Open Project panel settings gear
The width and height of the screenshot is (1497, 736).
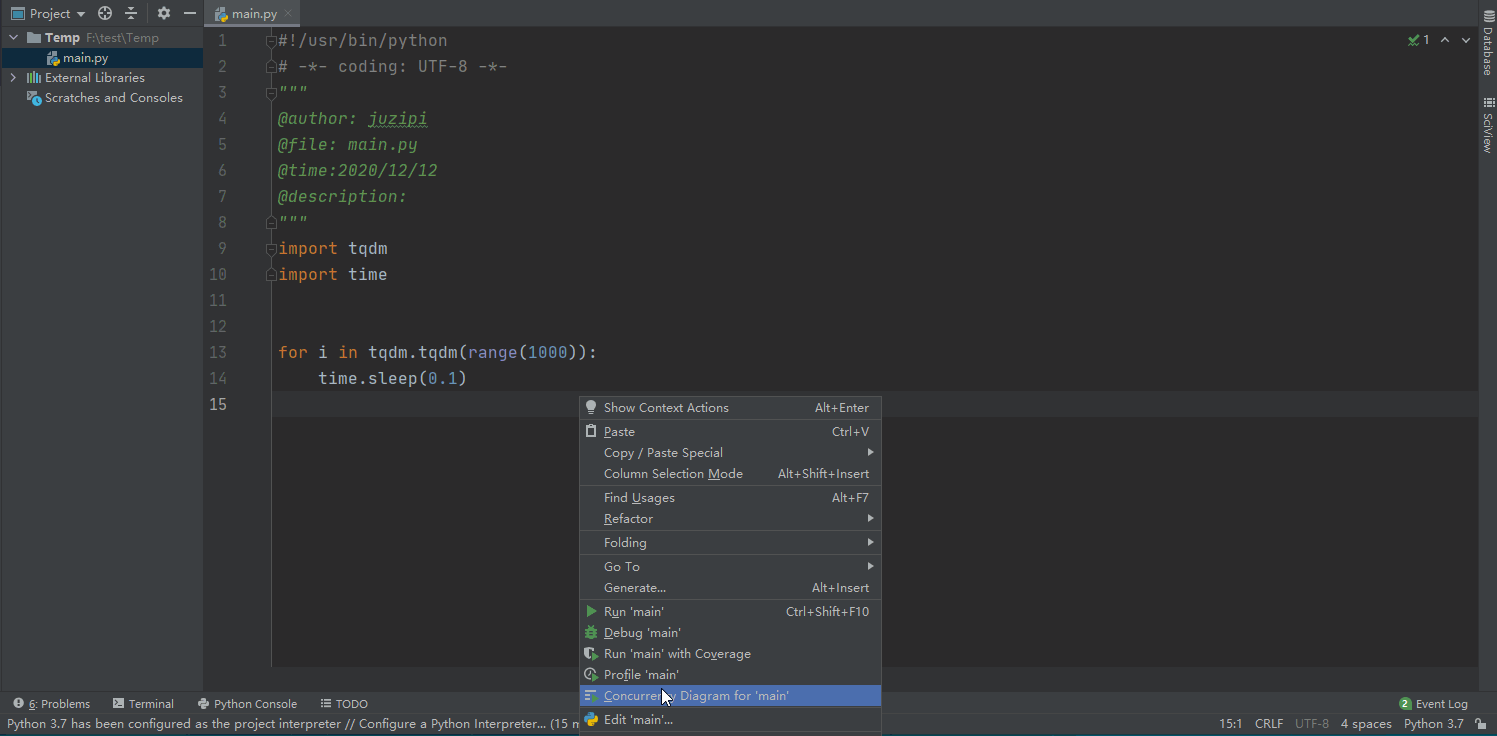[x=164, y=14]
